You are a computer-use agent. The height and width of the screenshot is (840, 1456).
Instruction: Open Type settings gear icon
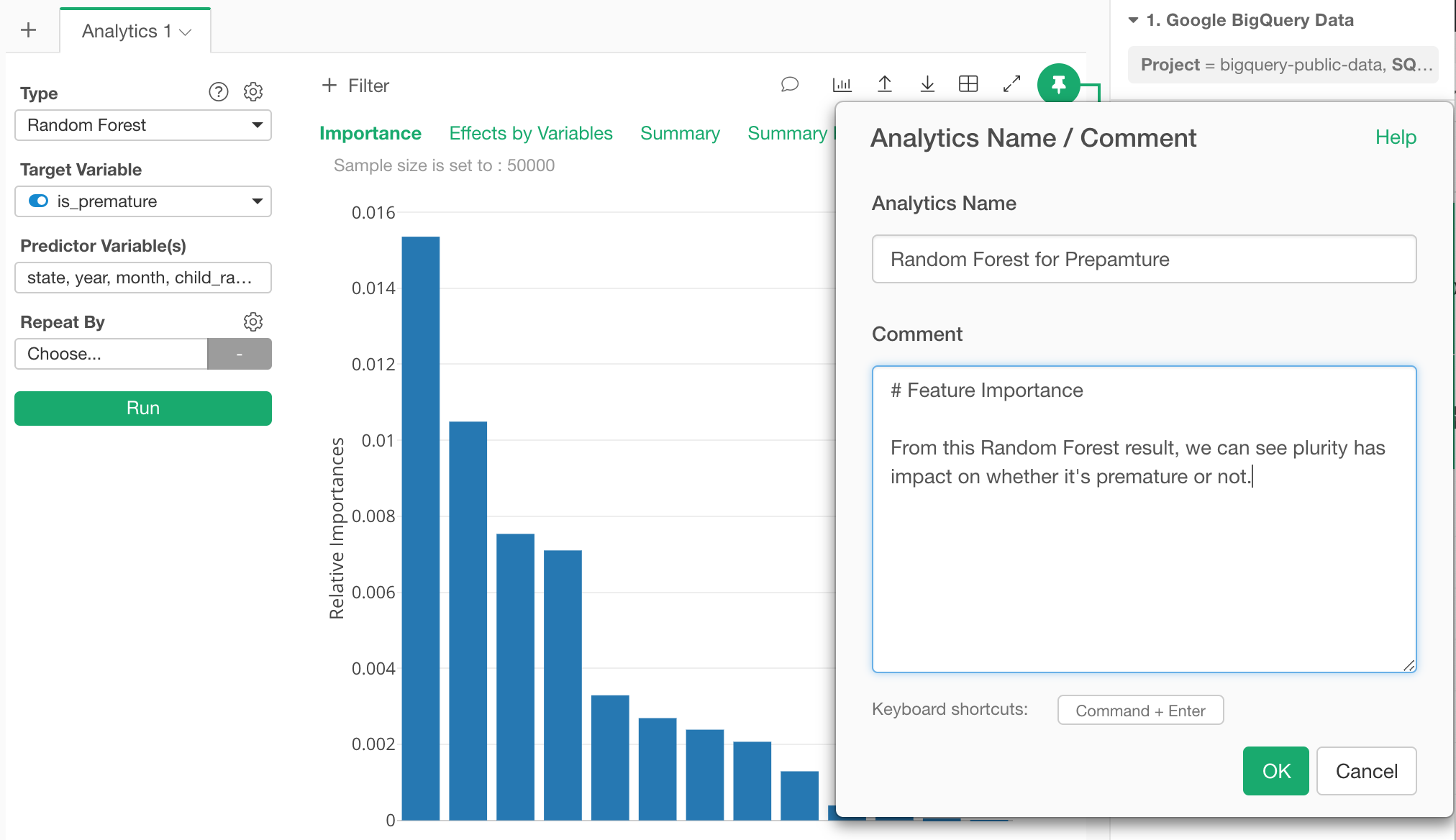click(x=253, y=92)
